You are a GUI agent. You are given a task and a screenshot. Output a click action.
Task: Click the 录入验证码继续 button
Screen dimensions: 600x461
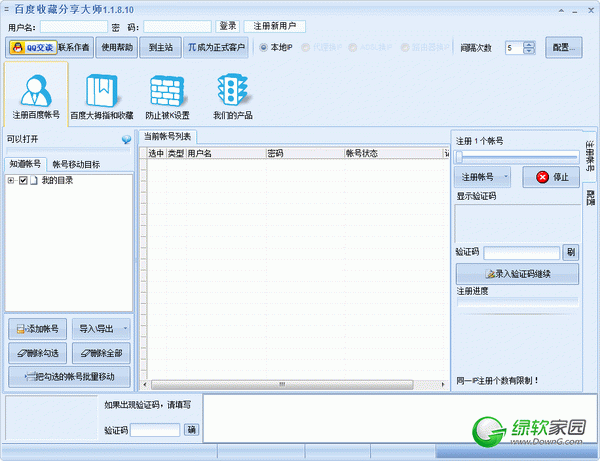[517, 274]
